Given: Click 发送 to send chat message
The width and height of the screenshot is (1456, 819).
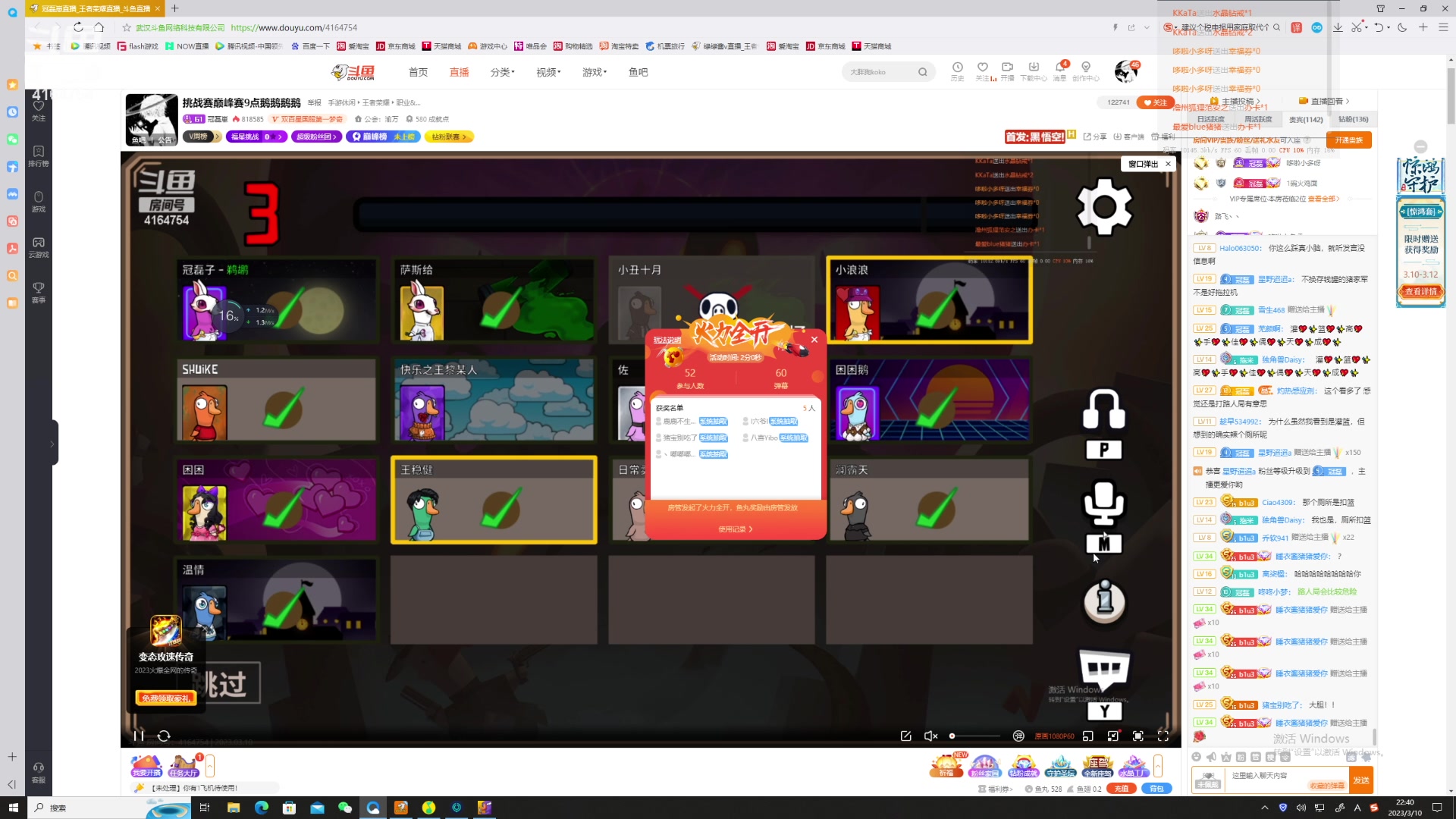Looking at the screenshot, I should click(x=1361, y=780).
